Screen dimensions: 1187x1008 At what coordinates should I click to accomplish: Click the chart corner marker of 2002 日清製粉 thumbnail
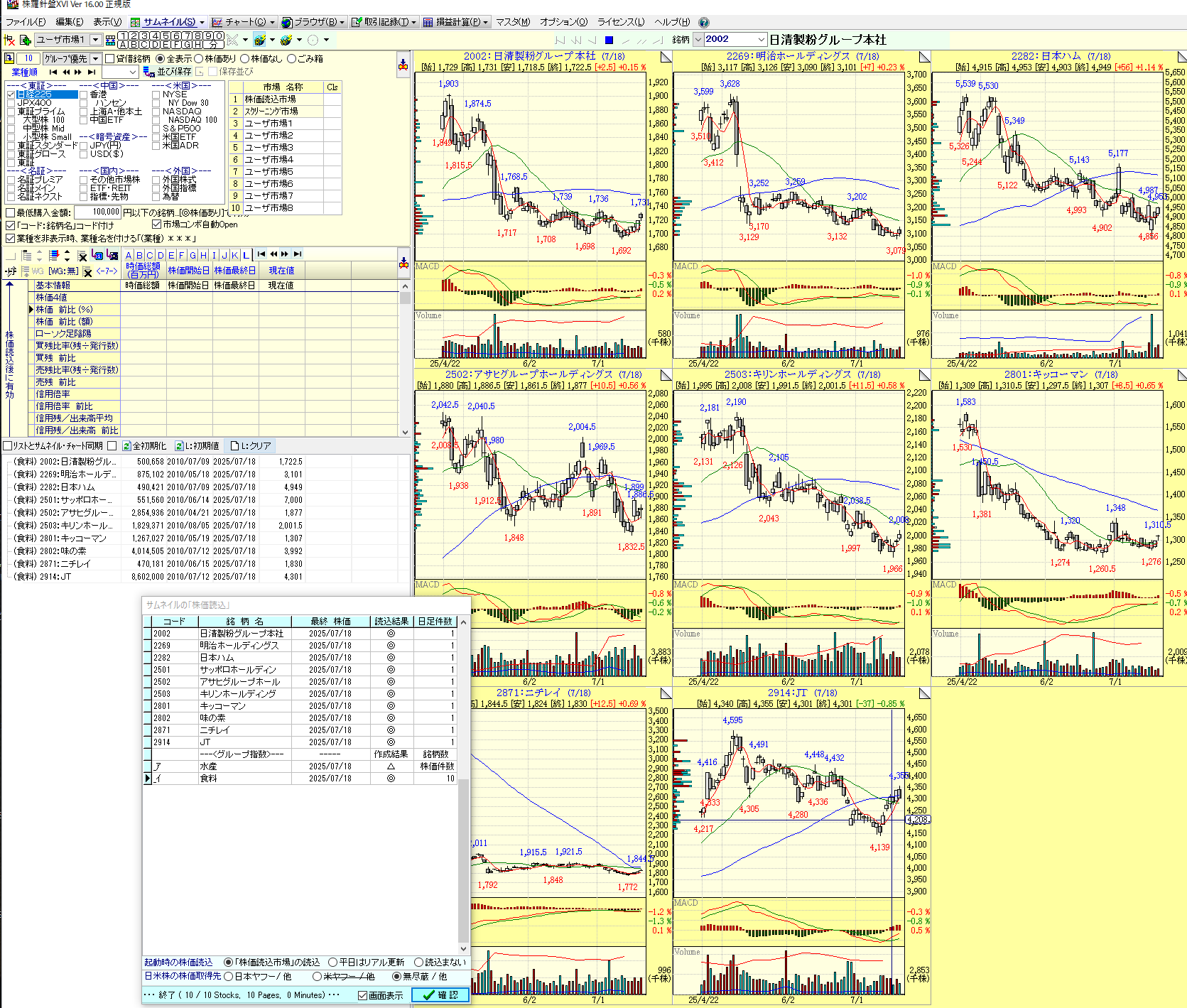[x=666, y=56]
